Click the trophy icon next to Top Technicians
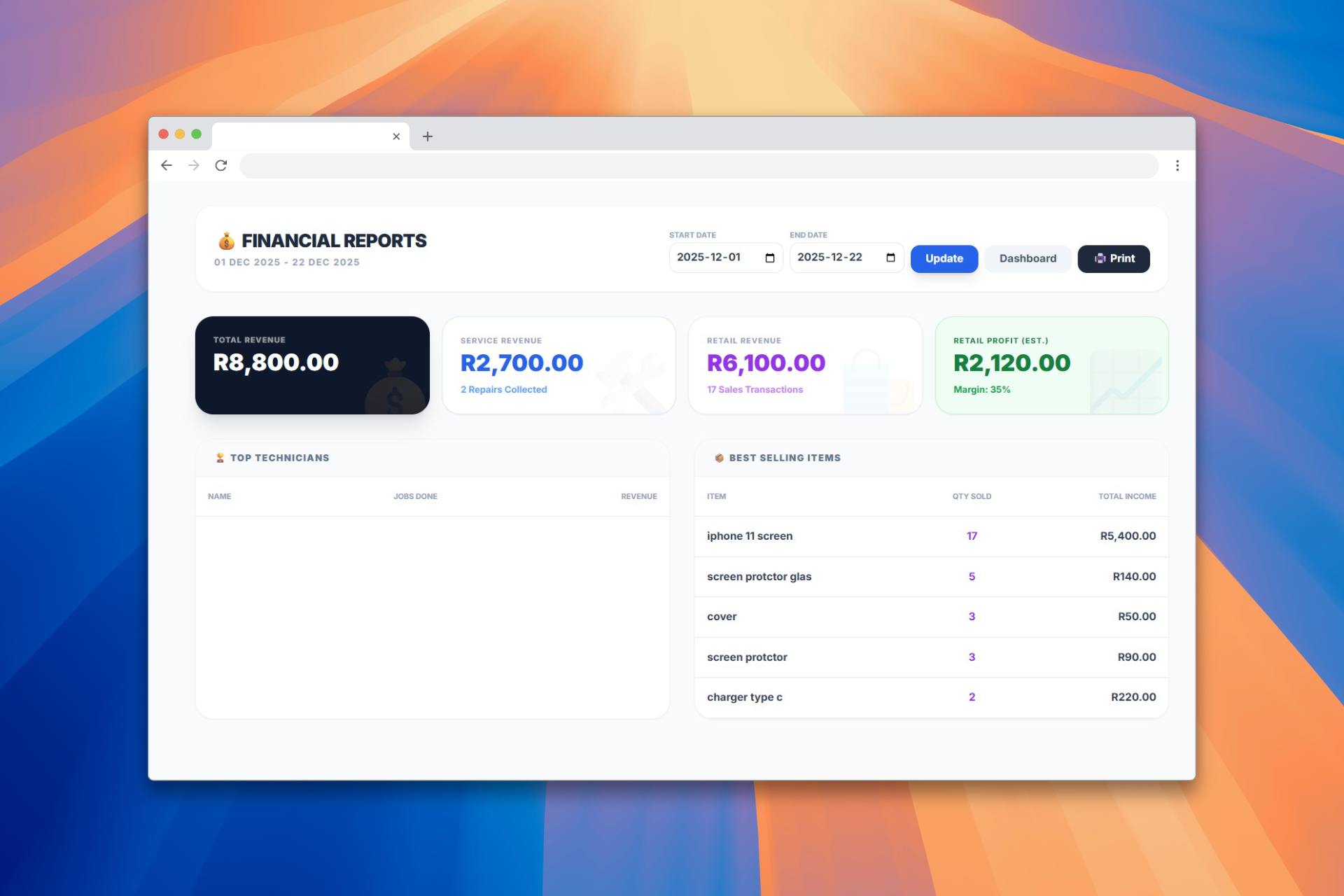Image resolution: width=1344 pixels, height=896 pixels. (220, 458)
